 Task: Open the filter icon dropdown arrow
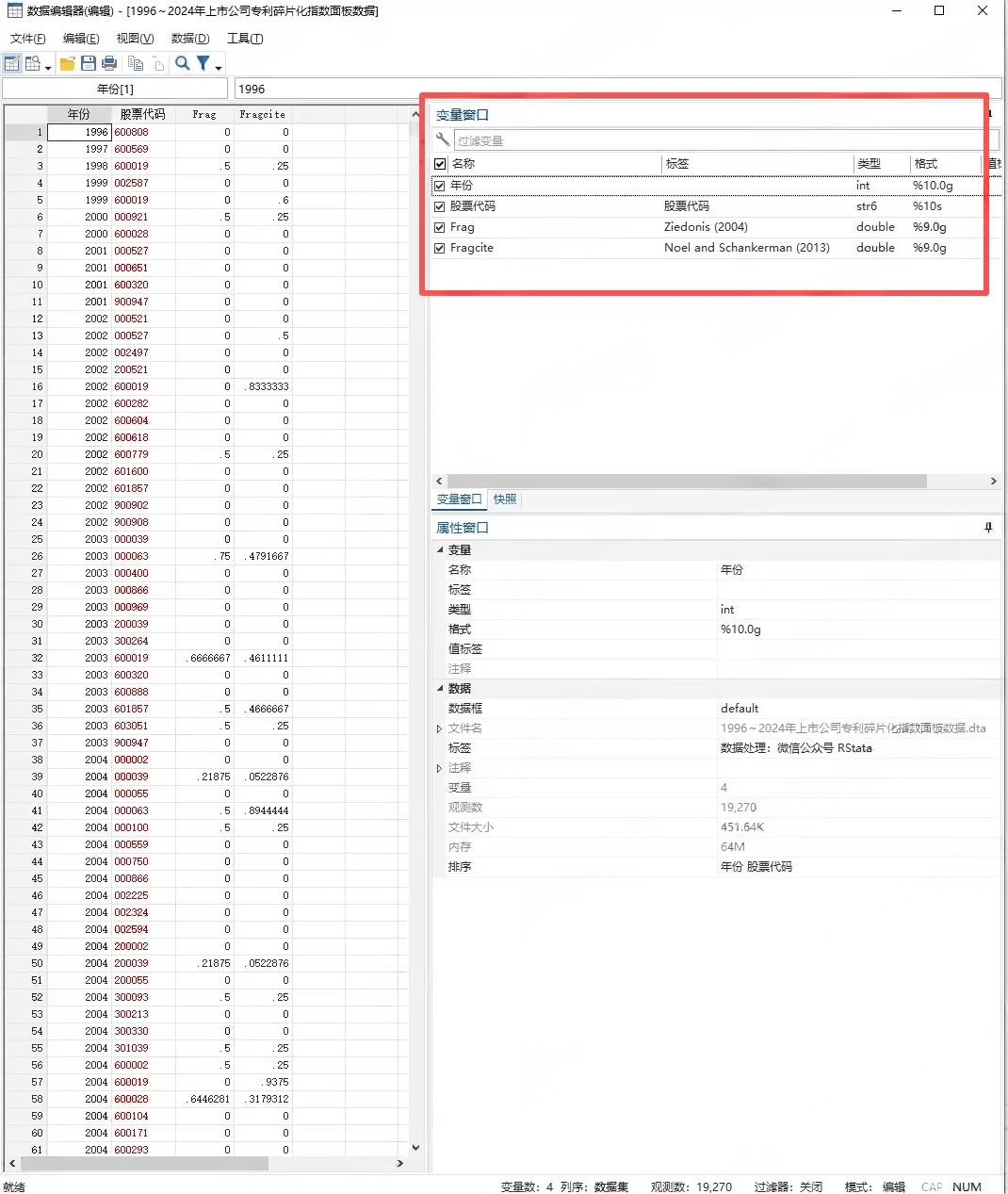(x=219, y=67)
